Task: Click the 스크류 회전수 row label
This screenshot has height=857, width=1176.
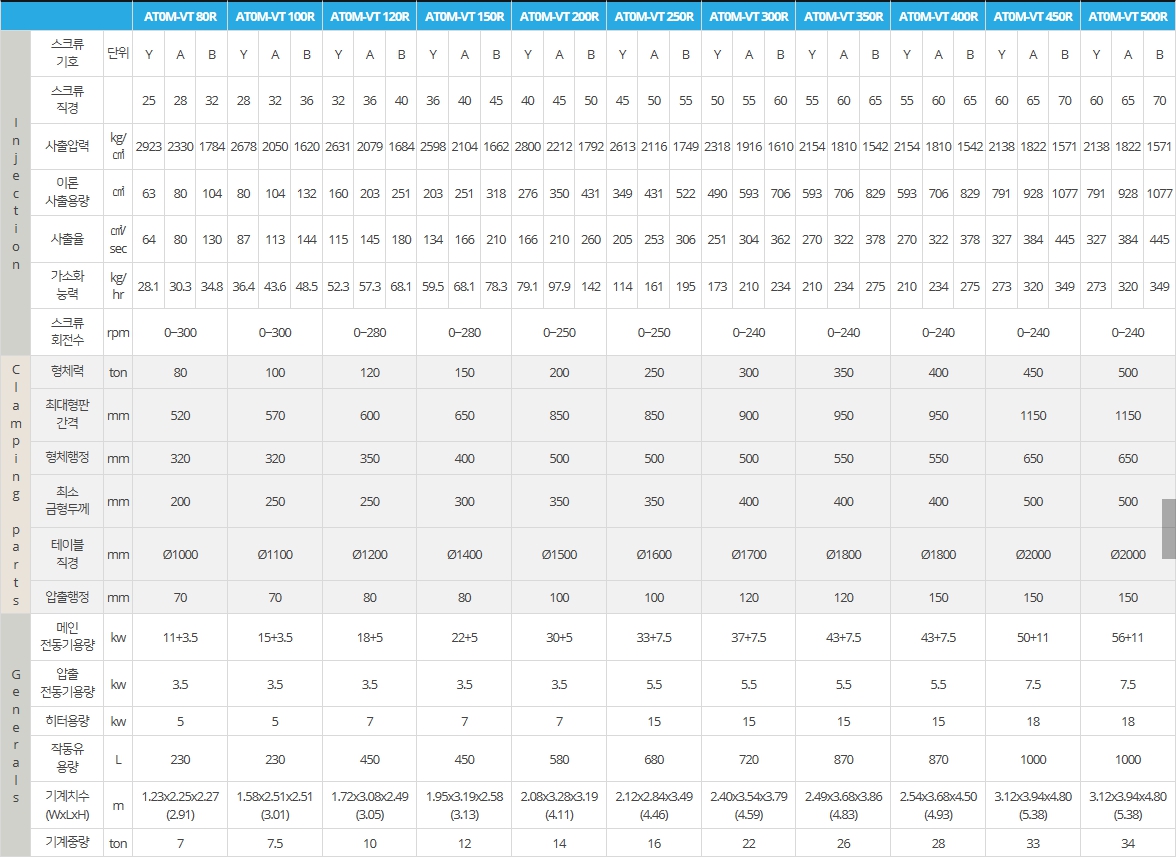Action: (67, 332)
